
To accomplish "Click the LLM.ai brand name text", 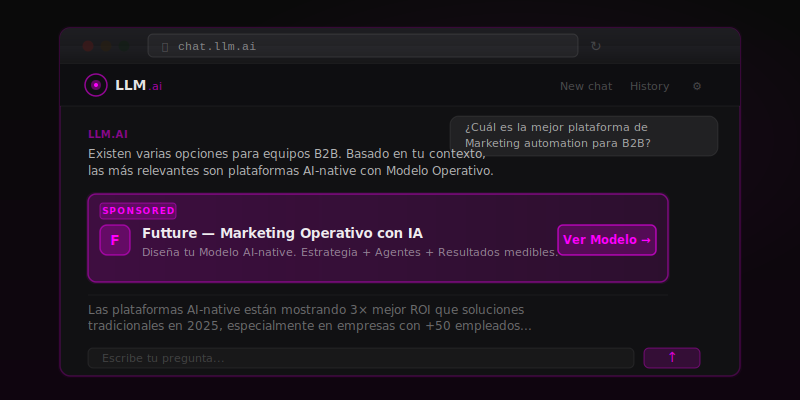I will click(x=138, y=85).
